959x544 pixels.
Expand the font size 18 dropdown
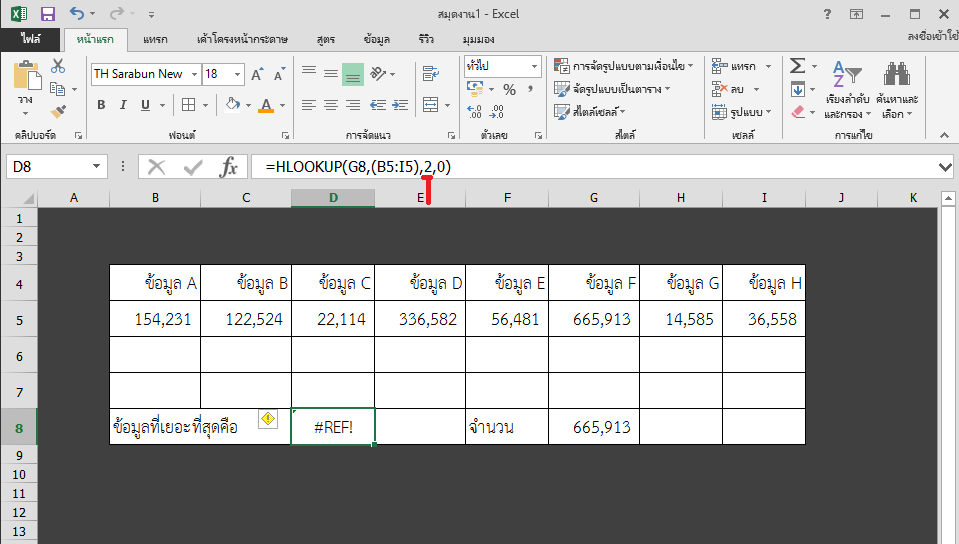[237, 74]
